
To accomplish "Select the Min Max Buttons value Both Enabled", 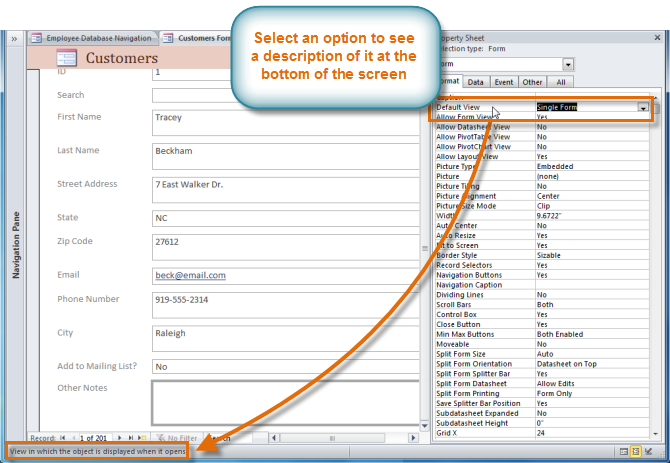I will coord(592,334).
